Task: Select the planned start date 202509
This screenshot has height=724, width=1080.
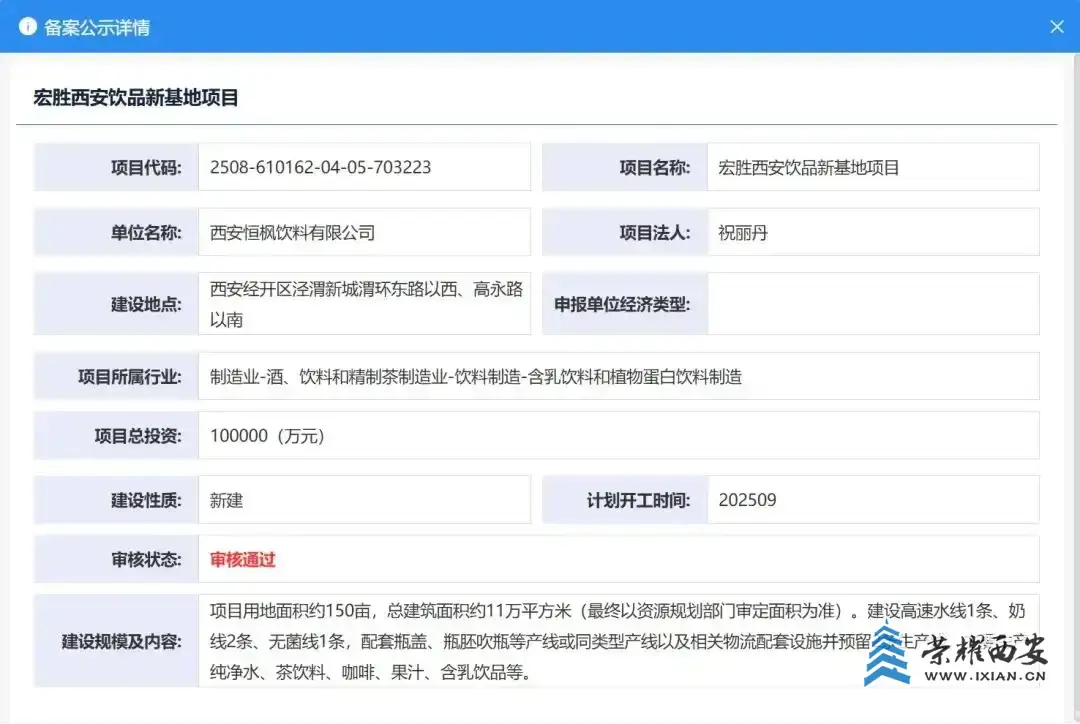Action: coord(747,500)
